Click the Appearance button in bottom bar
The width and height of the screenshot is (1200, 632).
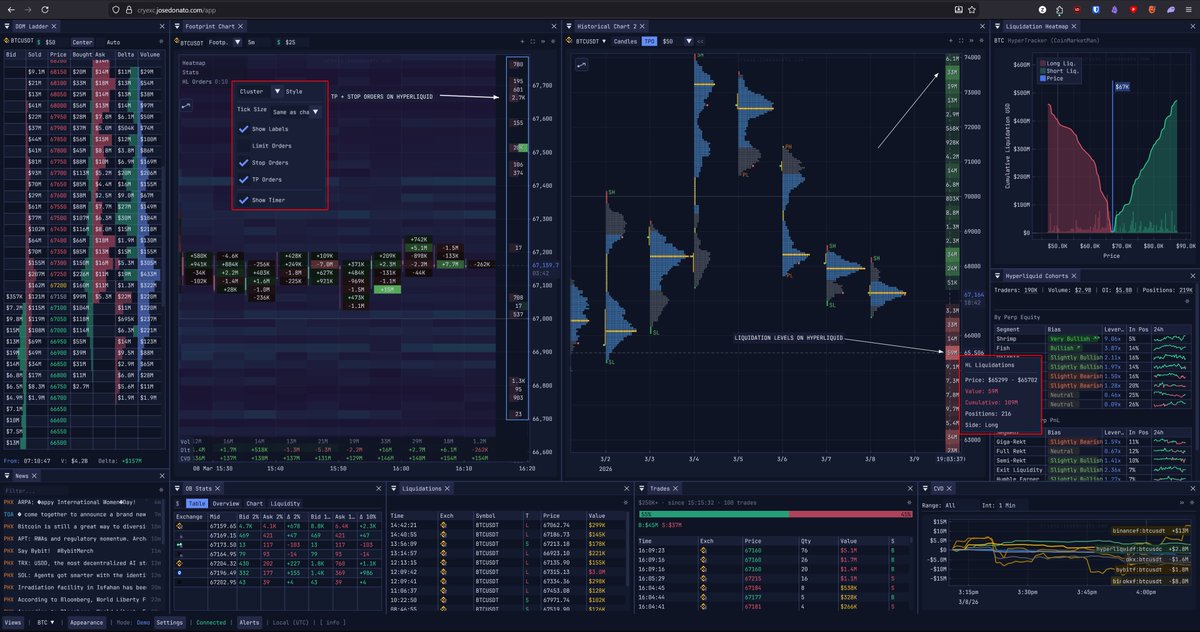tap(86, 622)
